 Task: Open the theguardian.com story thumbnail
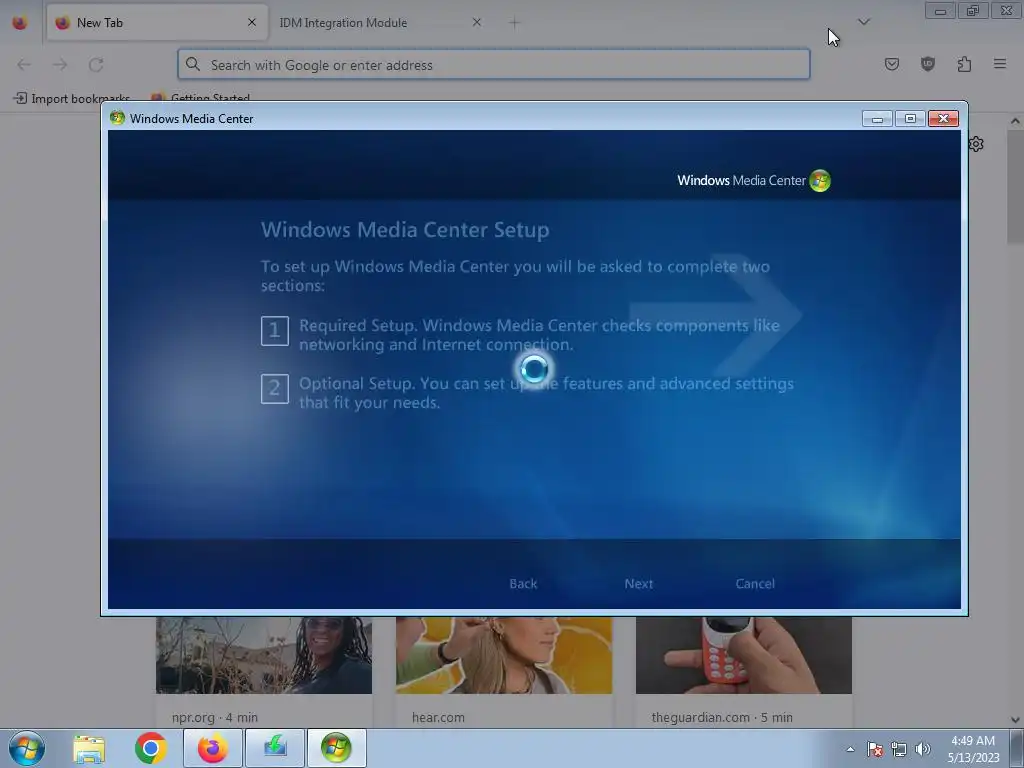coord(744,655)
